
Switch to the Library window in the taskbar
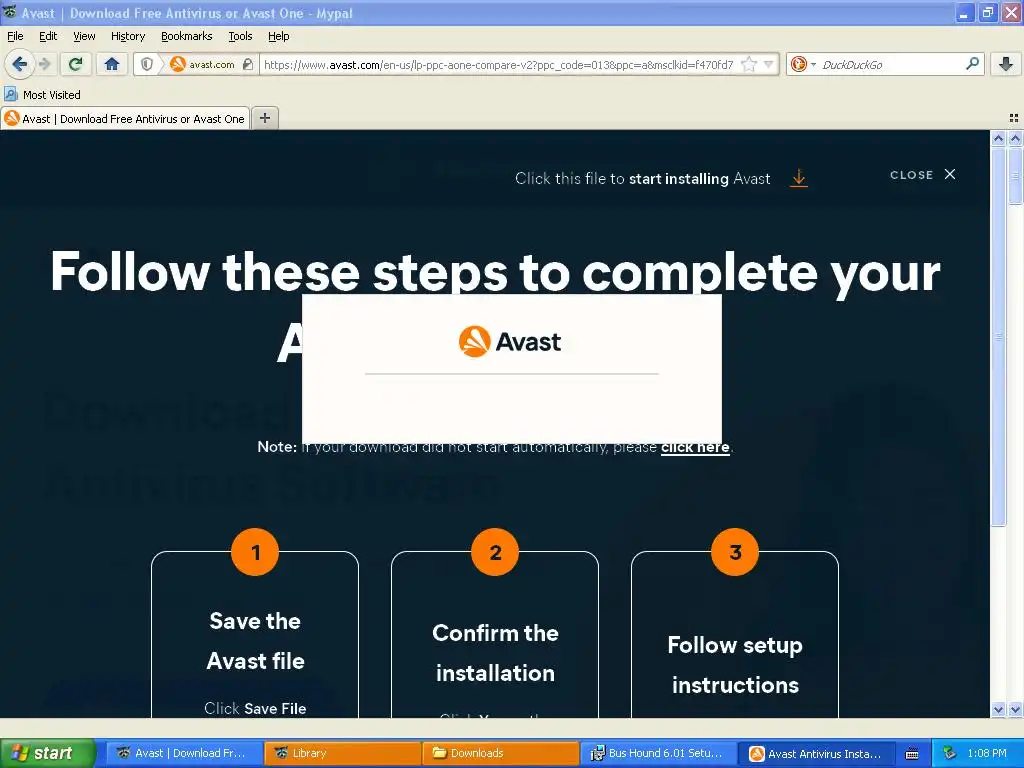pos(343,753)
